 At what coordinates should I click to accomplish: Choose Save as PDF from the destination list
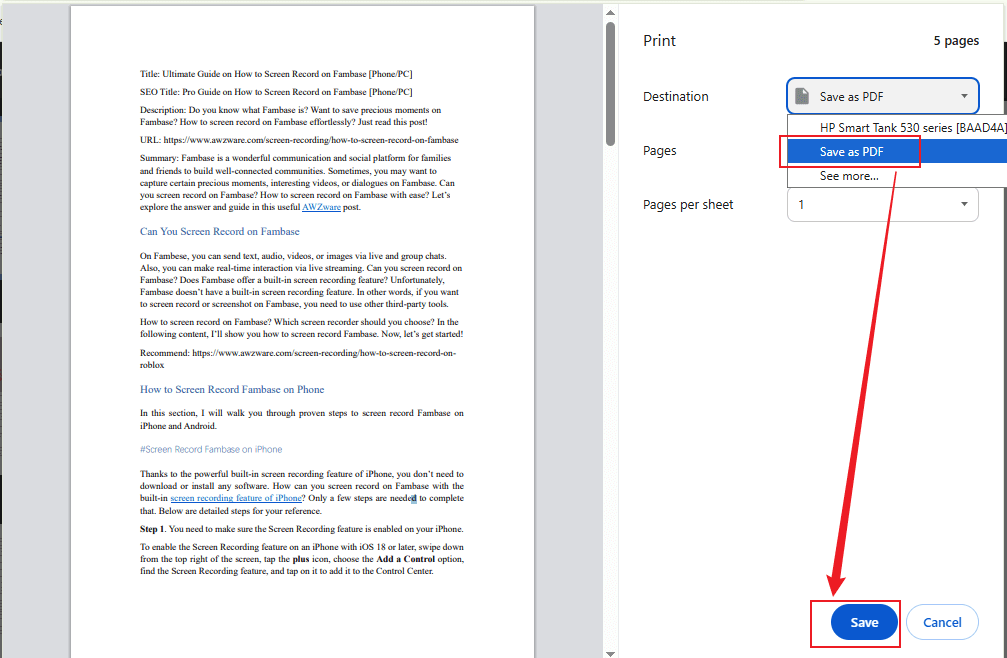coord(850,151)
